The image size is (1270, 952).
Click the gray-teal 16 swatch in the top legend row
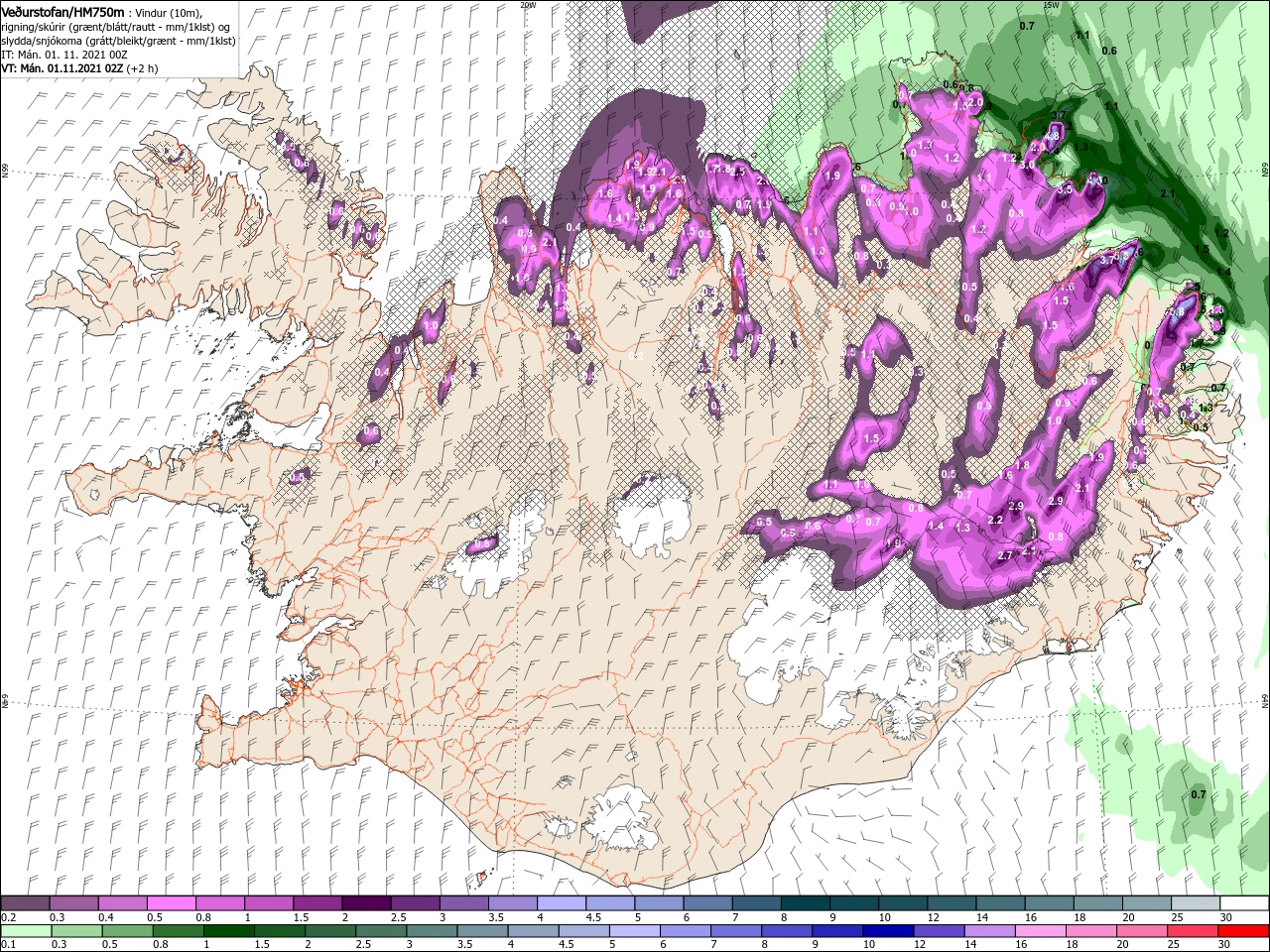click(x=1049, y=902)
